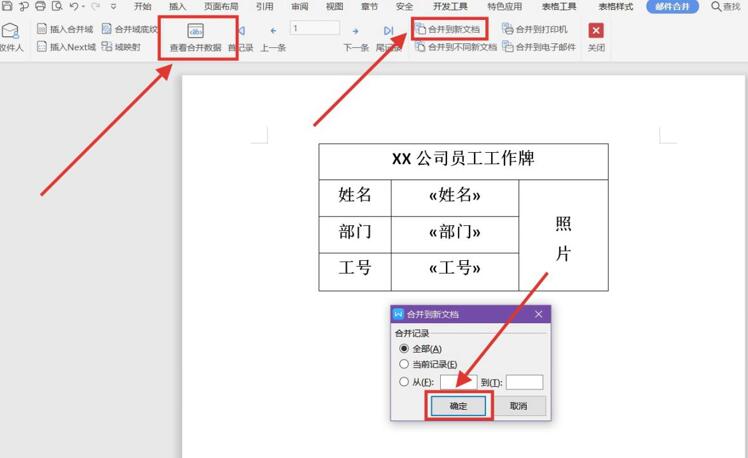This screenshot has height=458, width=748.
Task: Open the 插入 Insert tab
Action: click(177, 7)
